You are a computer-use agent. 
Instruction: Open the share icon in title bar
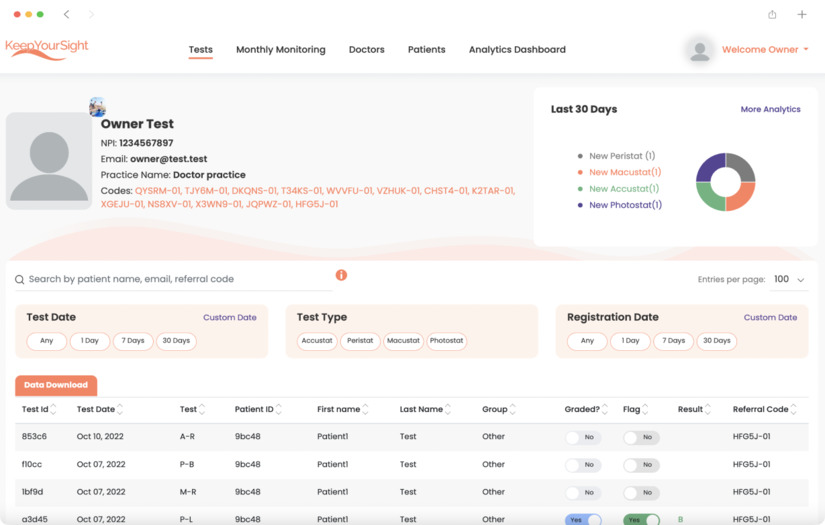point(772,14)
